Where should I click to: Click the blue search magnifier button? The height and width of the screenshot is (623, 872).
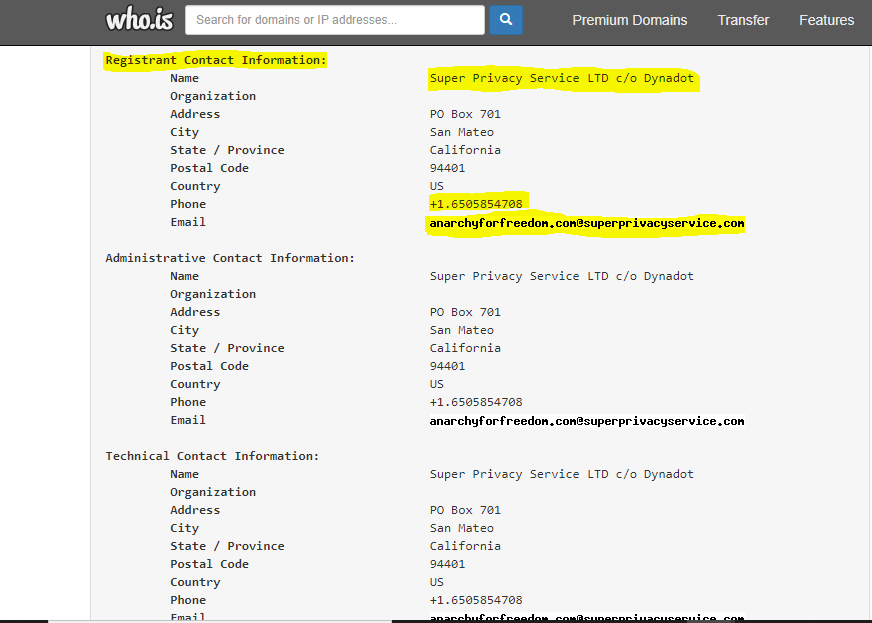(x=506, y=20)
